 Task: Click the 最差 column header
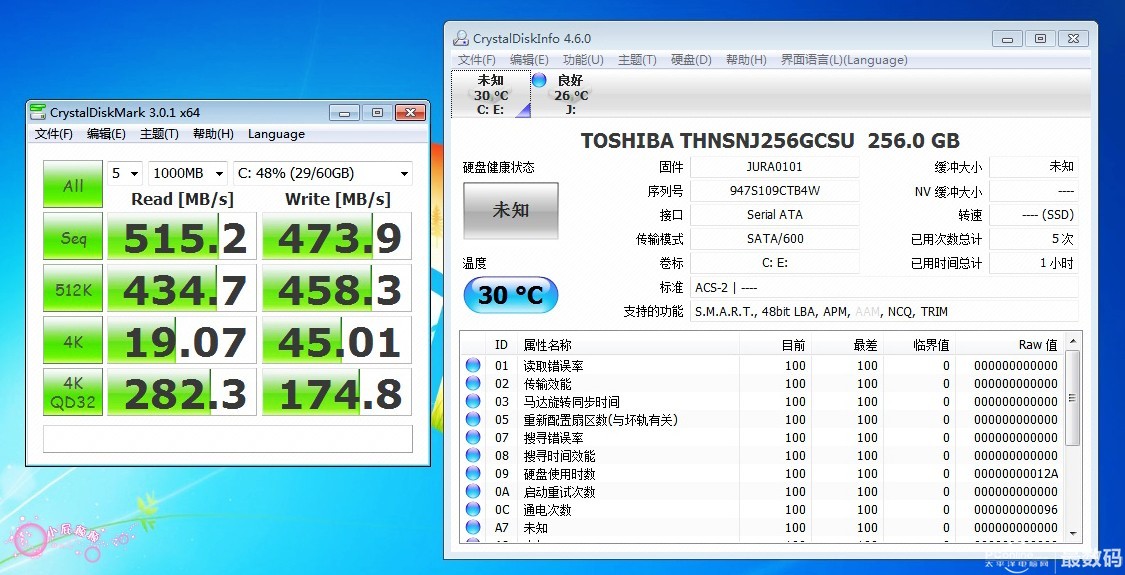[x=847, y=345]
